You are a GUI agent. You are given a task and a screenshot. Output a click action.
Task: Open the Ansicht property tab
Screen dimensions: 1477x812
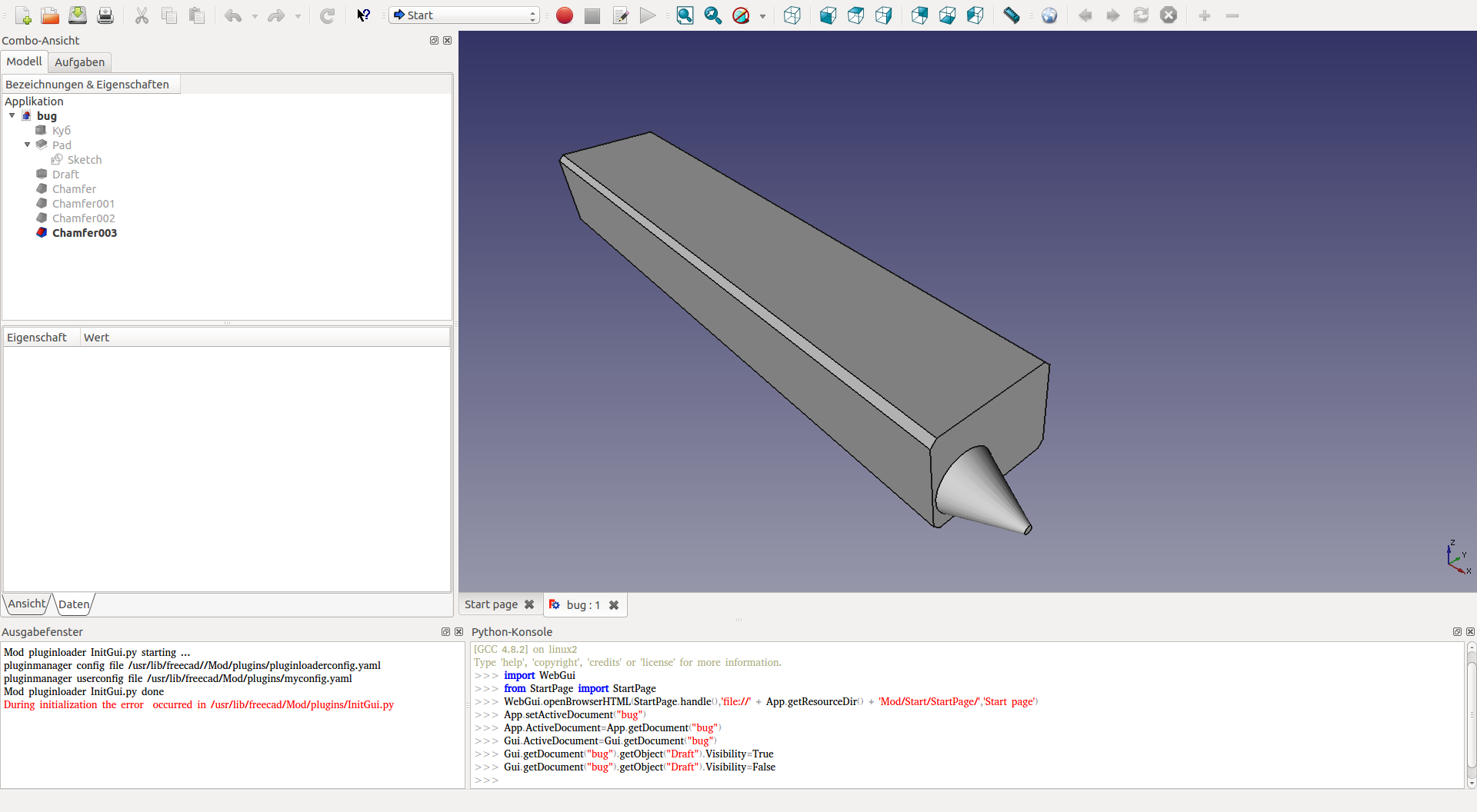(x=27, y=604)
